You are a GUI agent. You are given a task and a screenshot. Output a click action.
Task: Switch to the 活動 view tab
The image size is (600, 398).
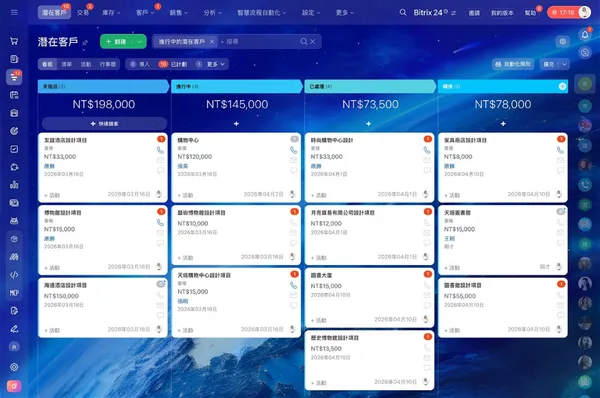click(x=86, y=64)
